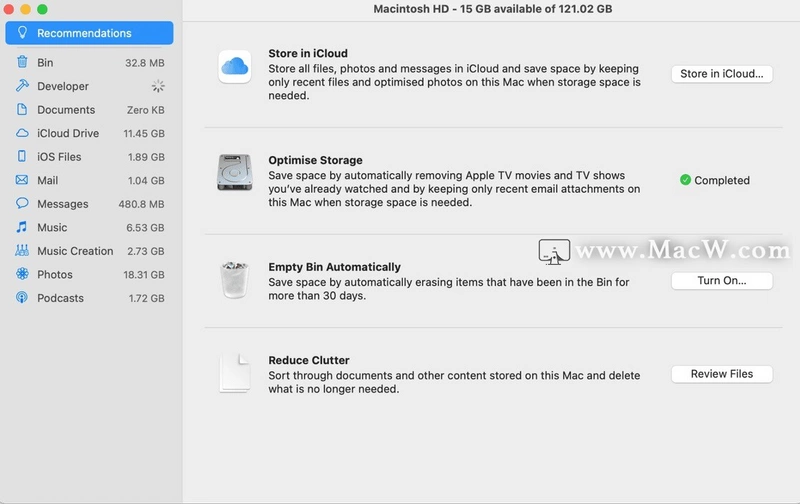Click the green Completed checkmark icon
Image resolution: width=800 pixels, height=504 pixels.
tap(685, 180)
